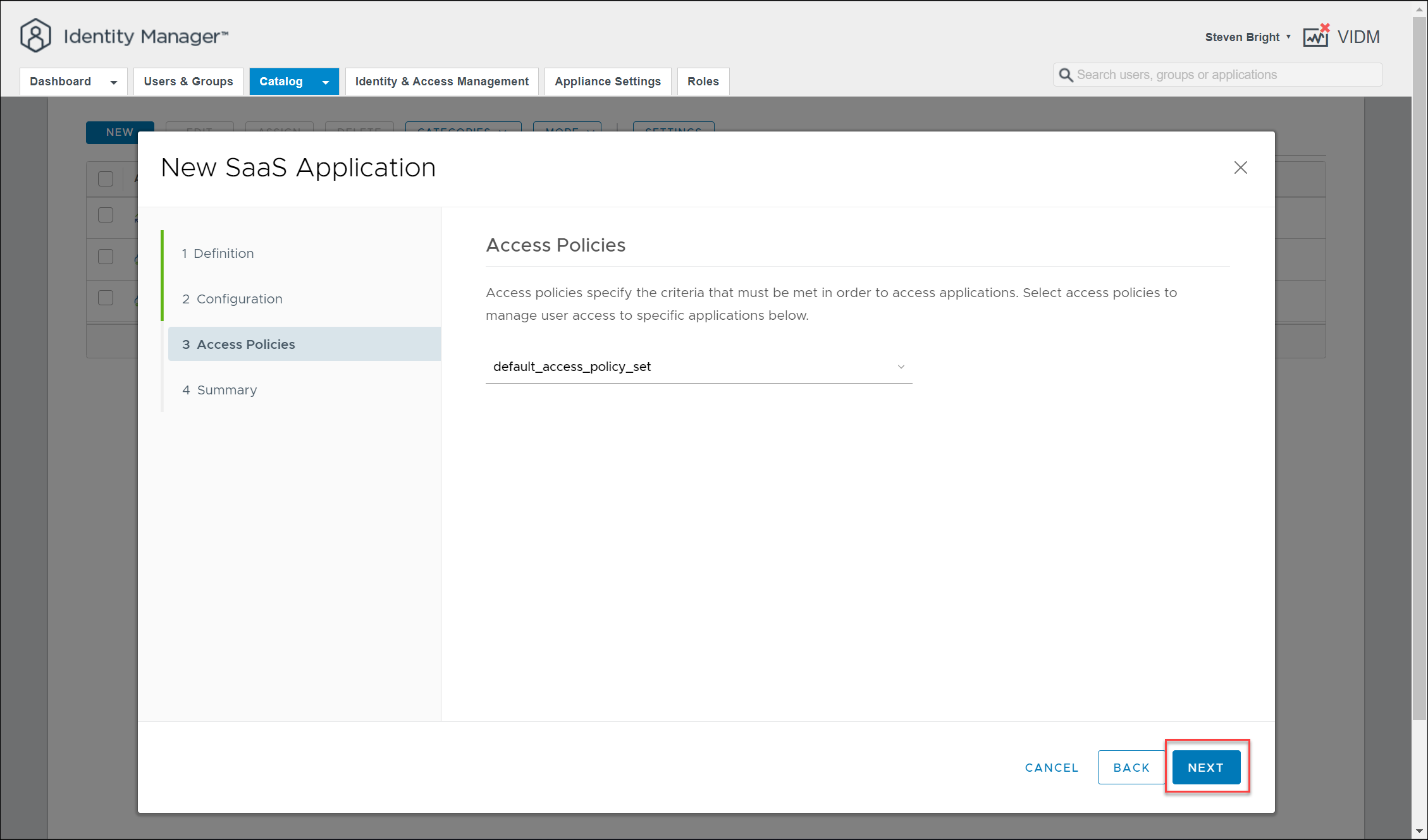Check the first application row checkbox

106,215
